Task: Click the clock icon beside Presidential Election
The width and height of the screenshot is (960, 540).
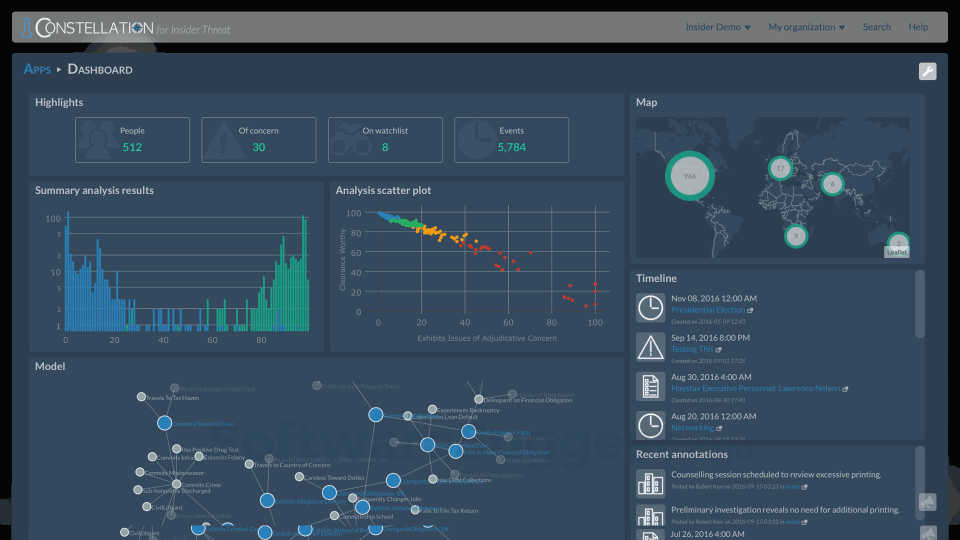Action: coord(650,307)
